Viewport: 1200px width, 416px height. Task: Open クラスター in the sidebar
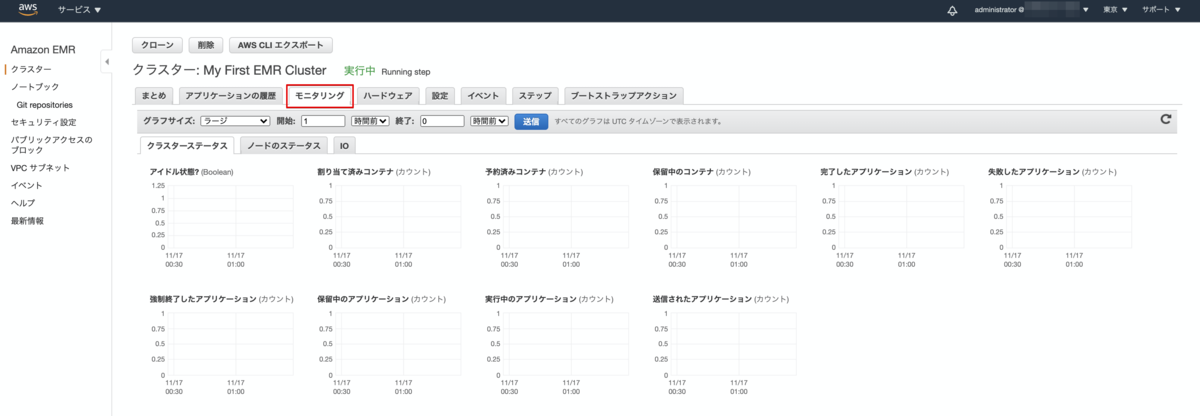(31, 69)
